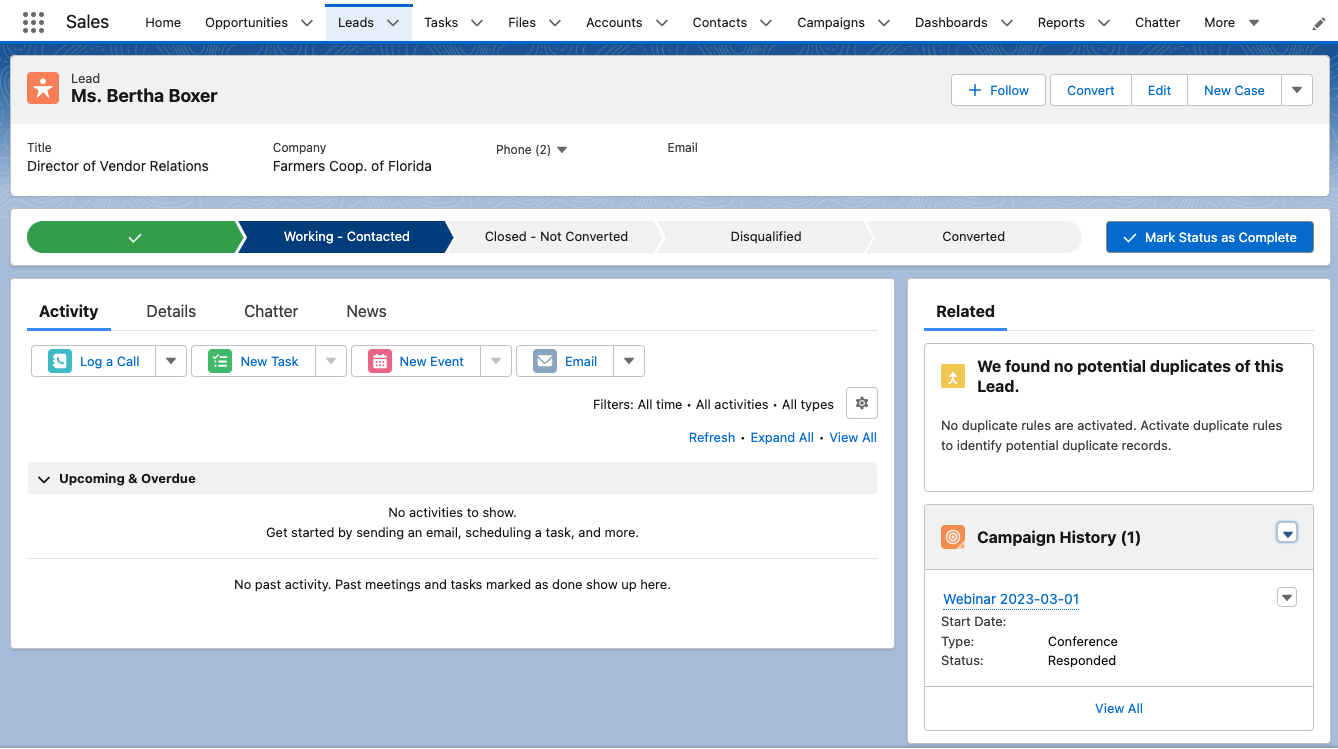The image size is (1338, 749).
Task: Open the activity filter settings gear
Action: click(x=861, y=403)
